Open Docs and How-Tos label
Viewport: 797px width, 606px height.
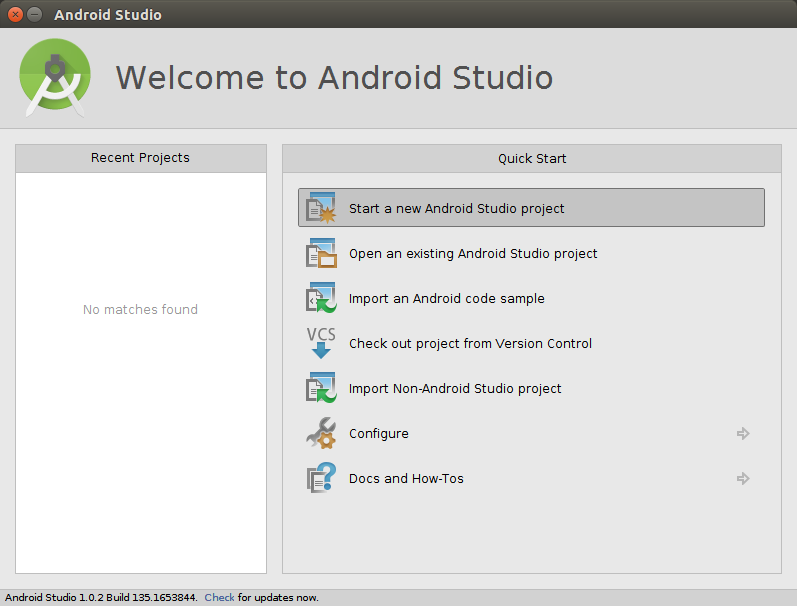pyautogui.click(x=406, y=478)
